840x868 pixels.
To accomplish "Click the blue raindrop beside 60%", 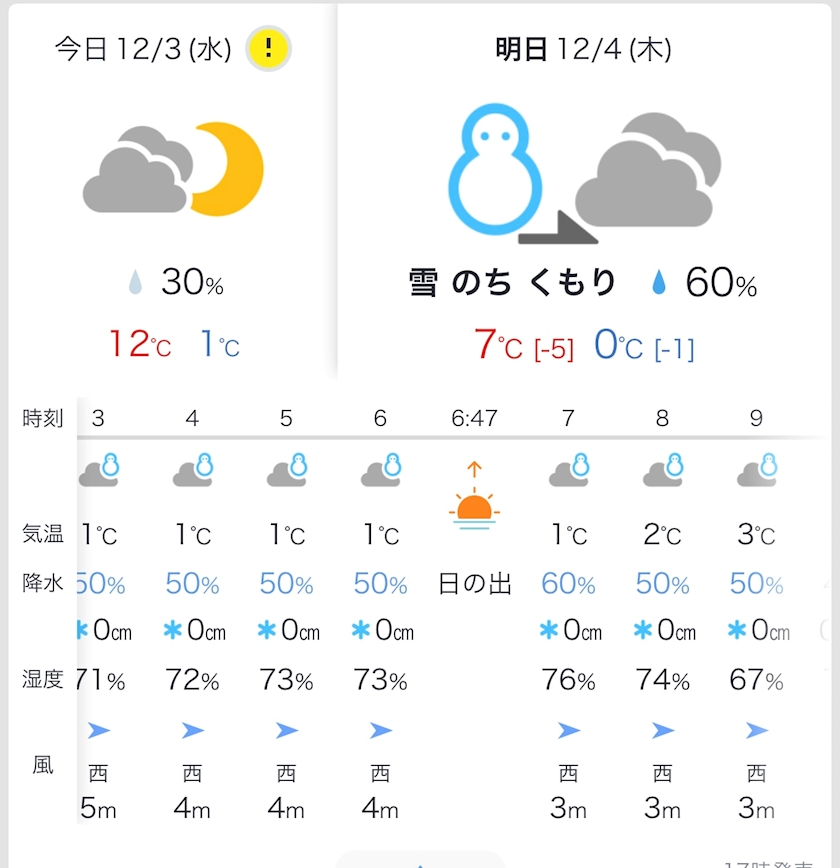I will 659,284.
